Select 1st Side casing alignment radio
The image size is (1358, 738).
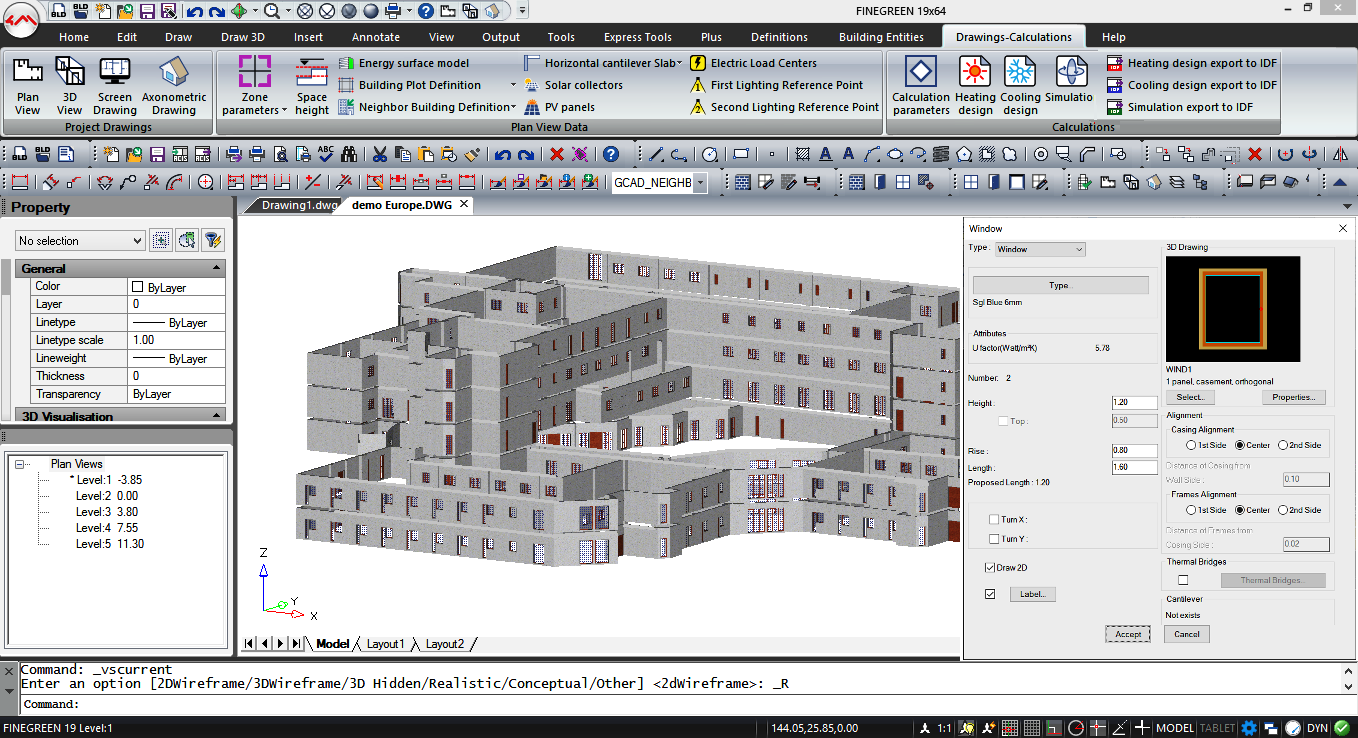pyautogui.click(x=1191, y=445)
